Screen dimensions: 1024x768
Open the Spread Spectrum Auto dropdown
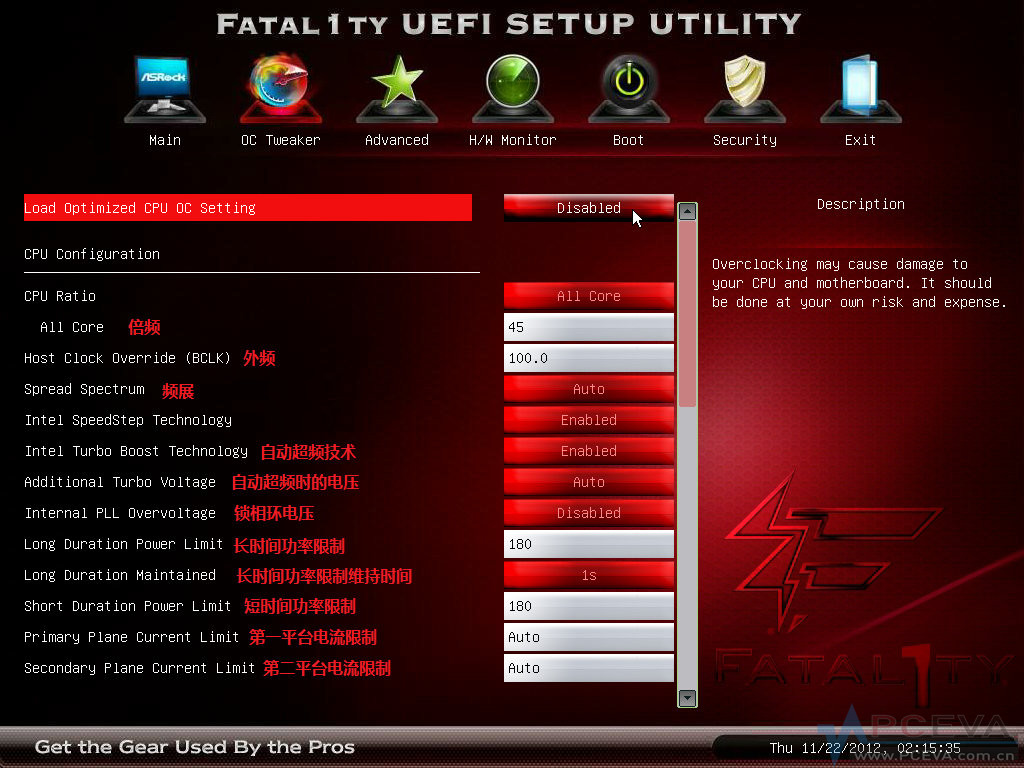pos(588,389)
